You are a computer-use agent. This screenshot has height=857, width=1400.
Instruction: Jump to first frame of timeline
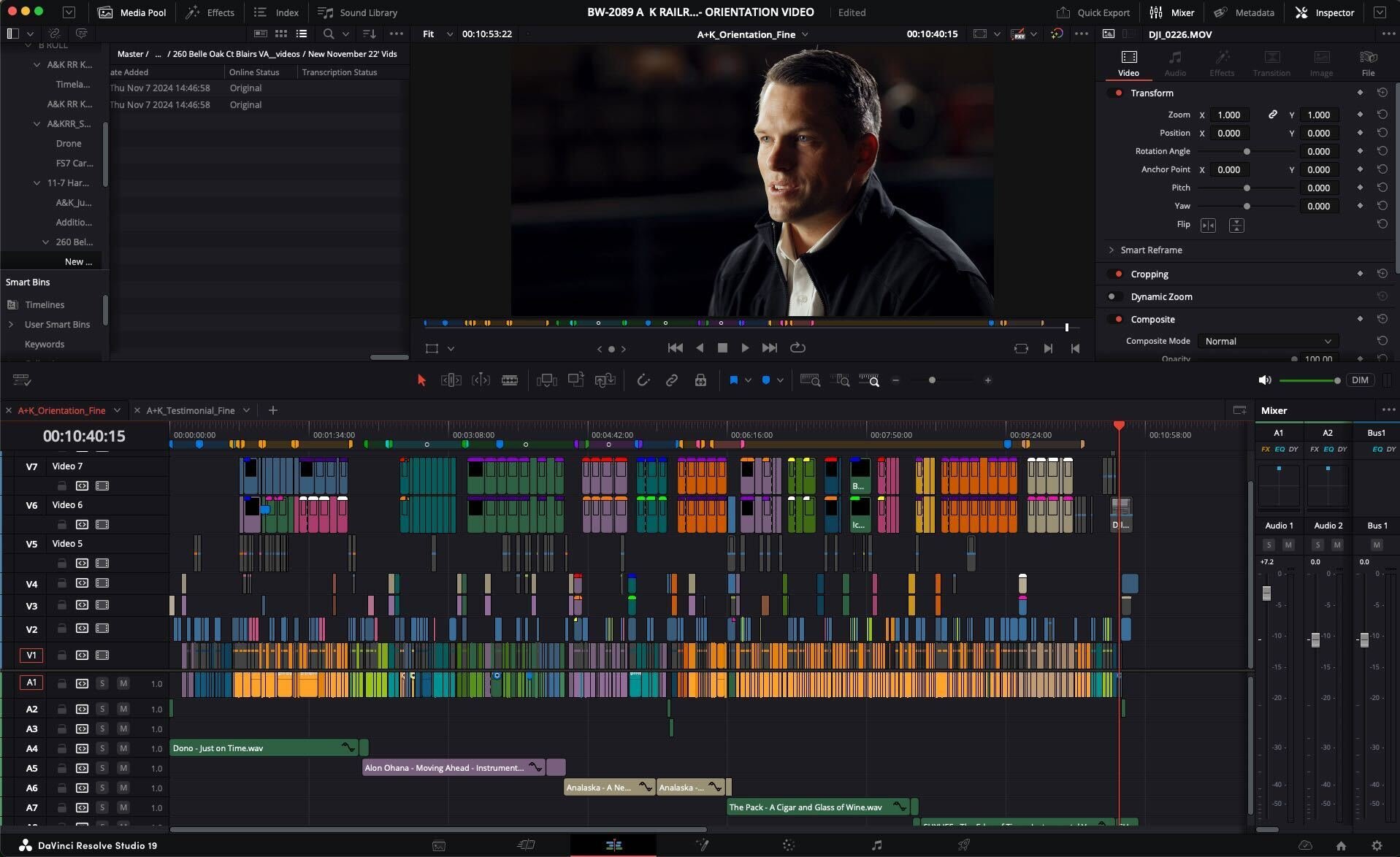(676, 348)
